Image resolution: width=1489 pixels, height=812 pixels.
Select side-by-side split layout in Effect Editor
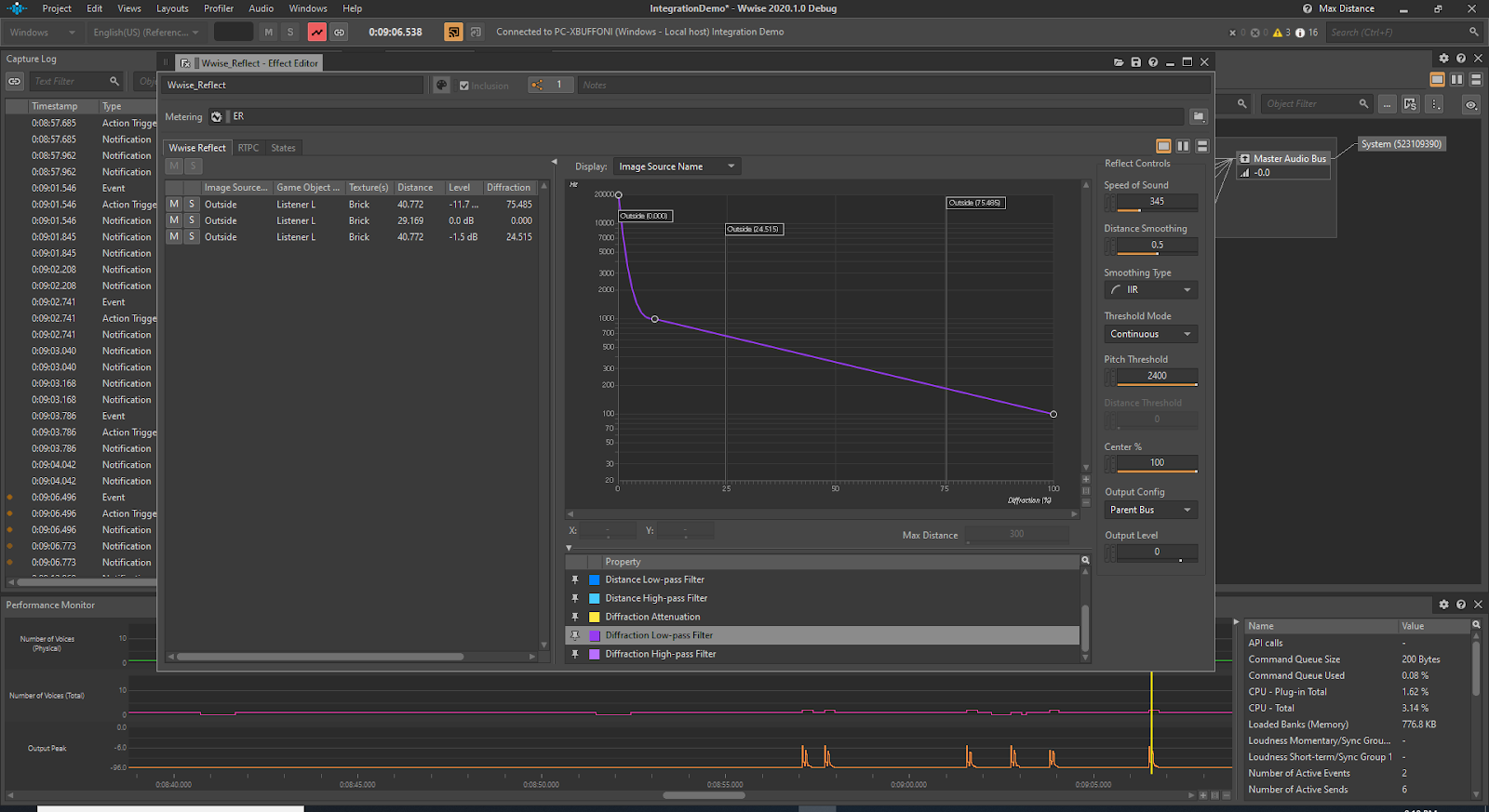[x=1183, y=146]
